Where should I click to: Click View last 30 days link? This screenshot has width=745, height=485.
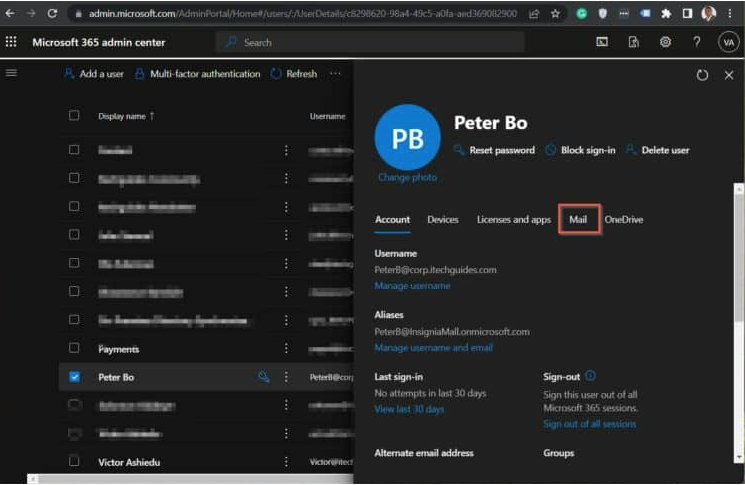[x=409, y=409]
